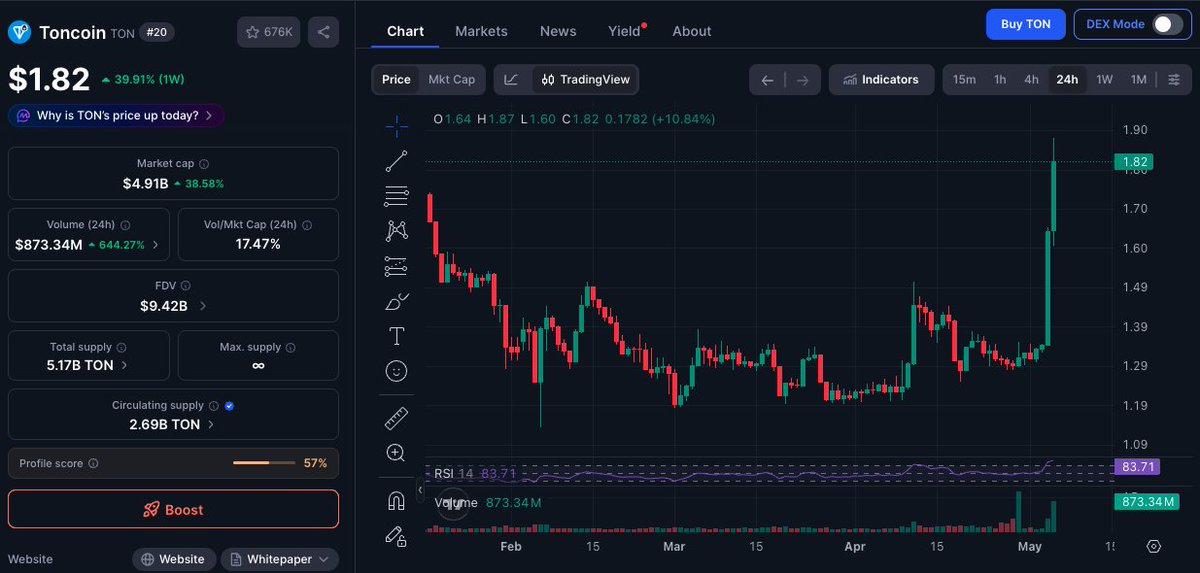Open the Indicators button
Image resolution: width=1200 pixels, height=573 pixels.
881,80
